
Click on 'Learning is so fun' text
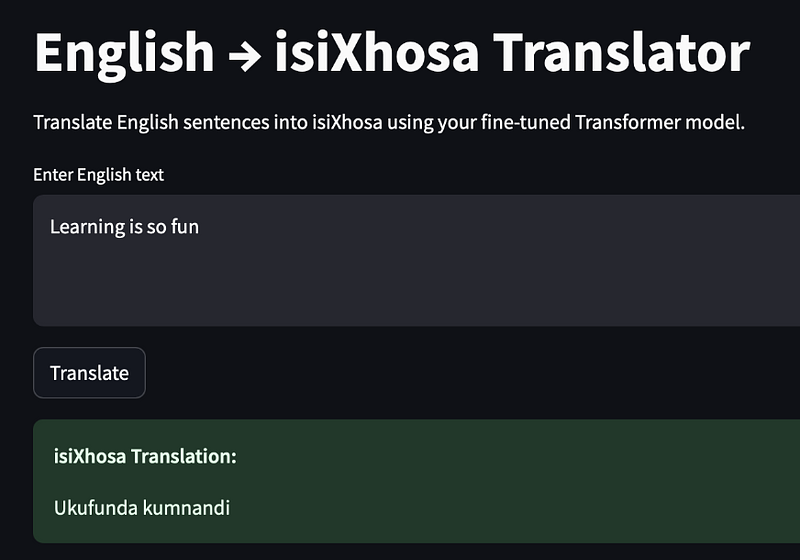(124, 227)
